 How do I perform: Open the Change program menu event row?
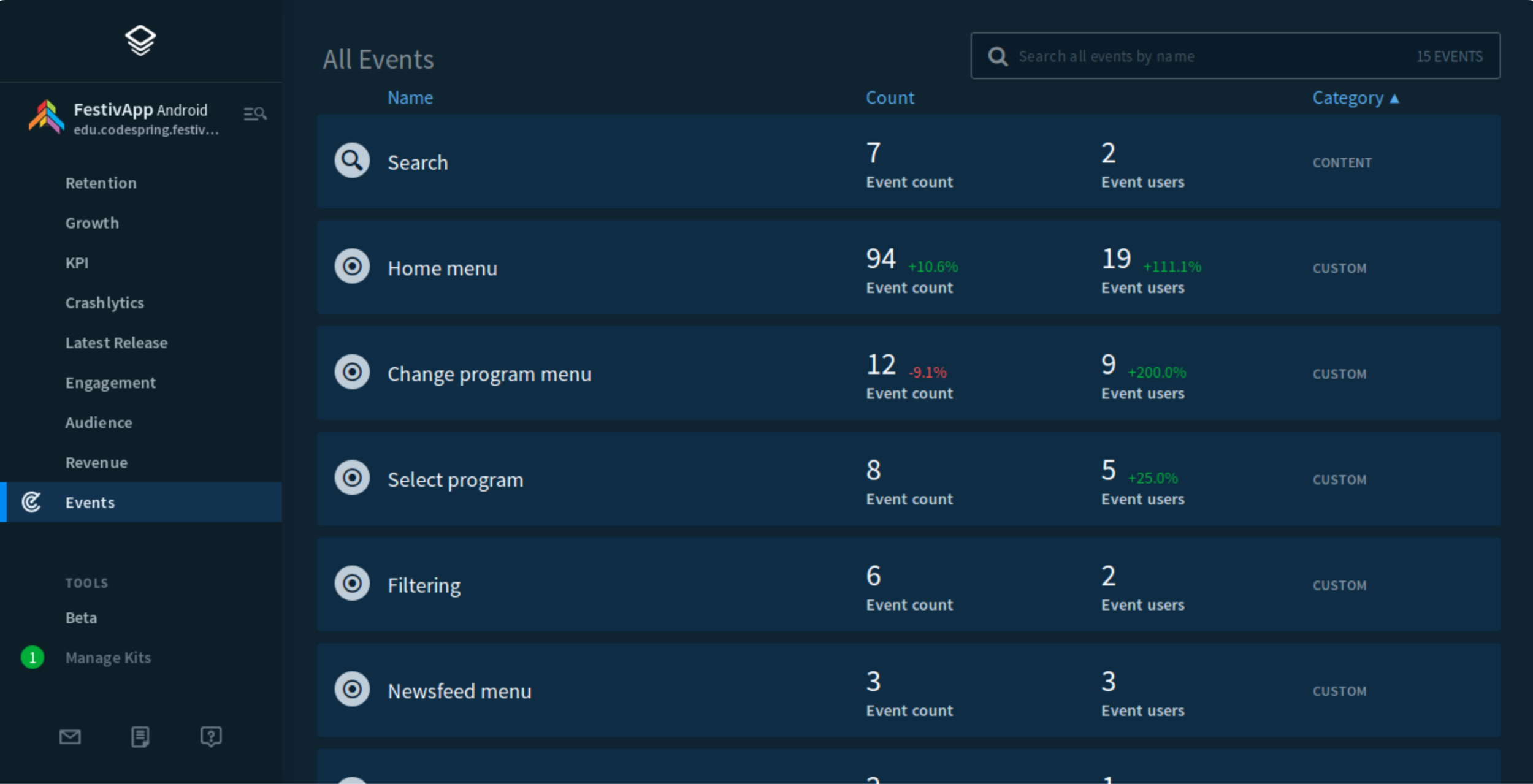[489, 374]
